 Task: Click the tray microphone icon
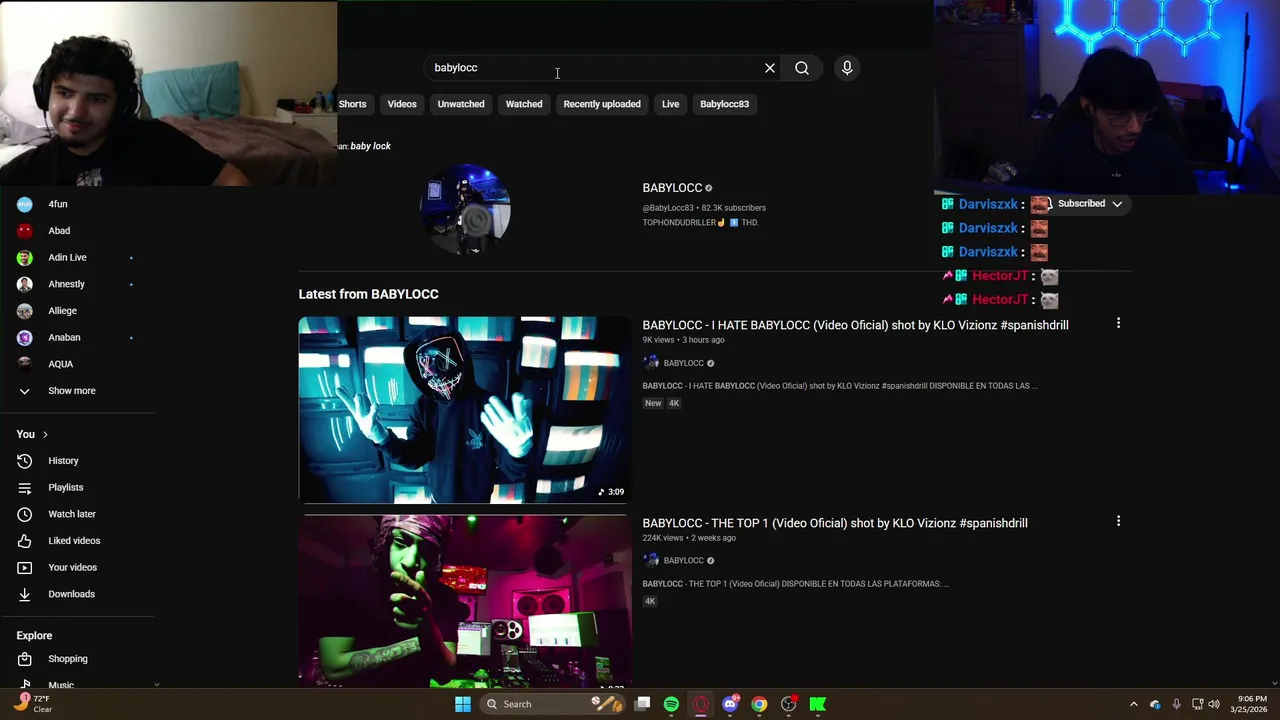(x=1176, y=704)
